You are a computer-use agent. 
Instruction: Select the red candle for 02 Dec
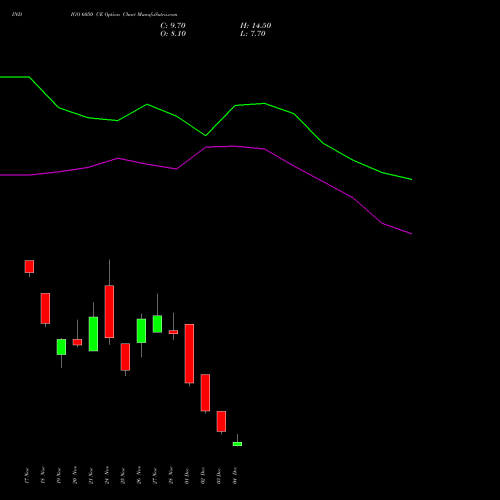click(x=205, y=393)
